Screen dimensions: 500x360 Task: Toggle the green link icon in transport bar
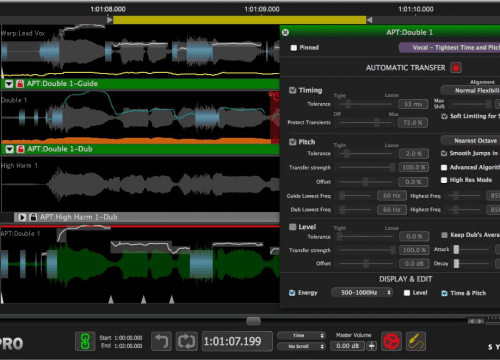(85, 341)
